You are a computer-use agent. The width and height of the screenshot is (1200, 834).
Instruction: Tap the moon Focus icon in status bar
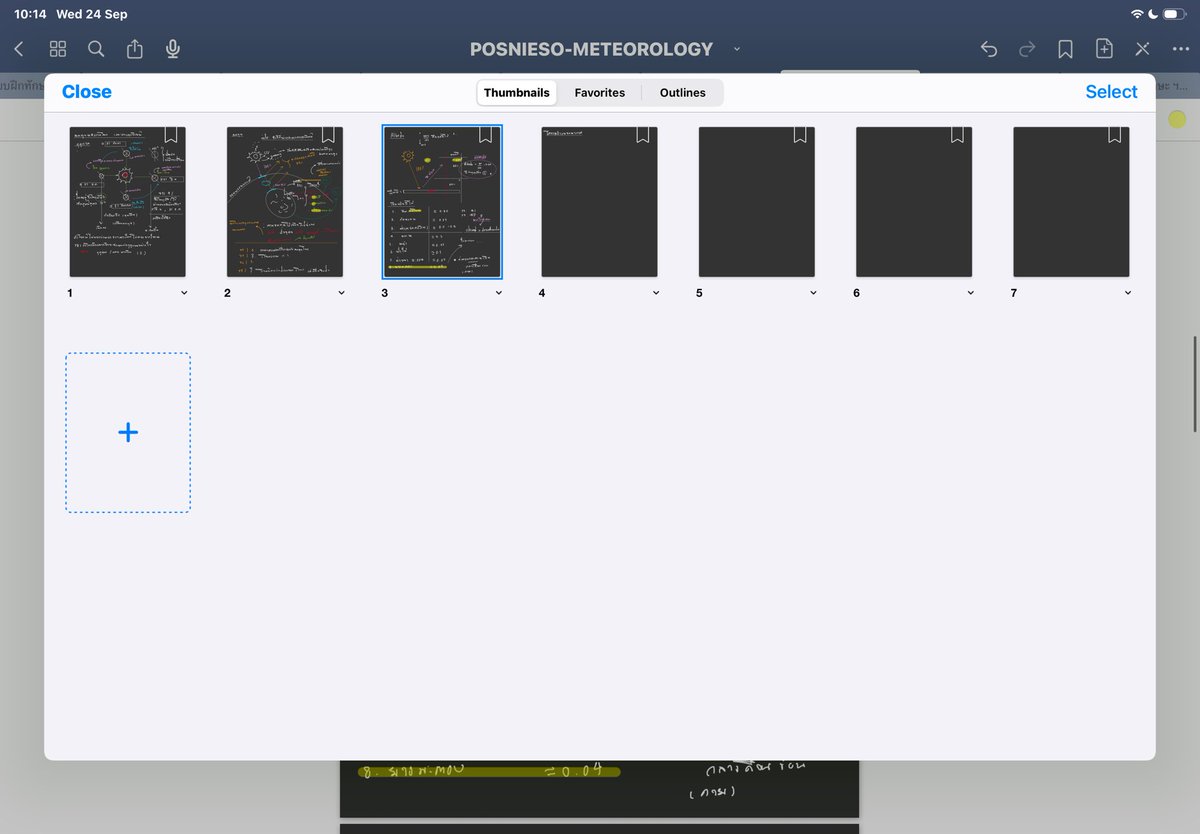[x=1152, y=14]
